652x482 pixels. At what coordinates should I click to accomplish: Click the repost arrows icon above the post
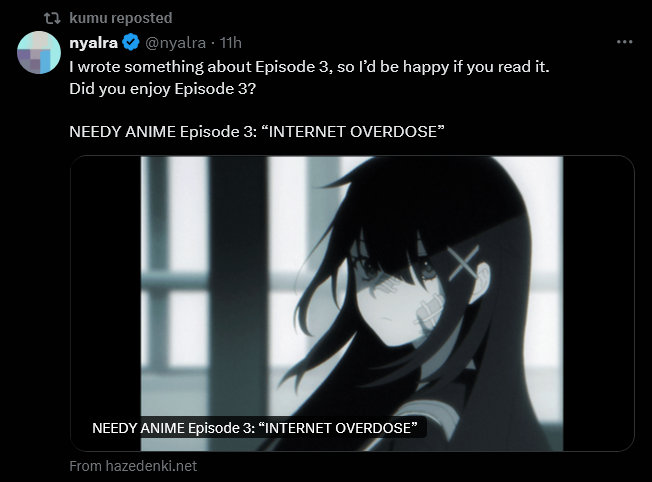click(52, 18)
